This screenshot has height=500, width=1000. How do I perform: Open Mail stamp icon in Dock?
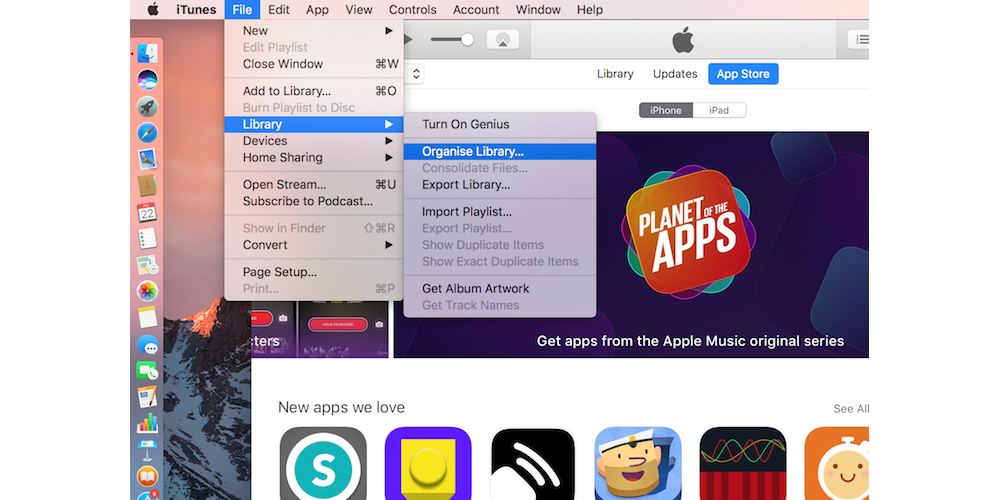147,159
